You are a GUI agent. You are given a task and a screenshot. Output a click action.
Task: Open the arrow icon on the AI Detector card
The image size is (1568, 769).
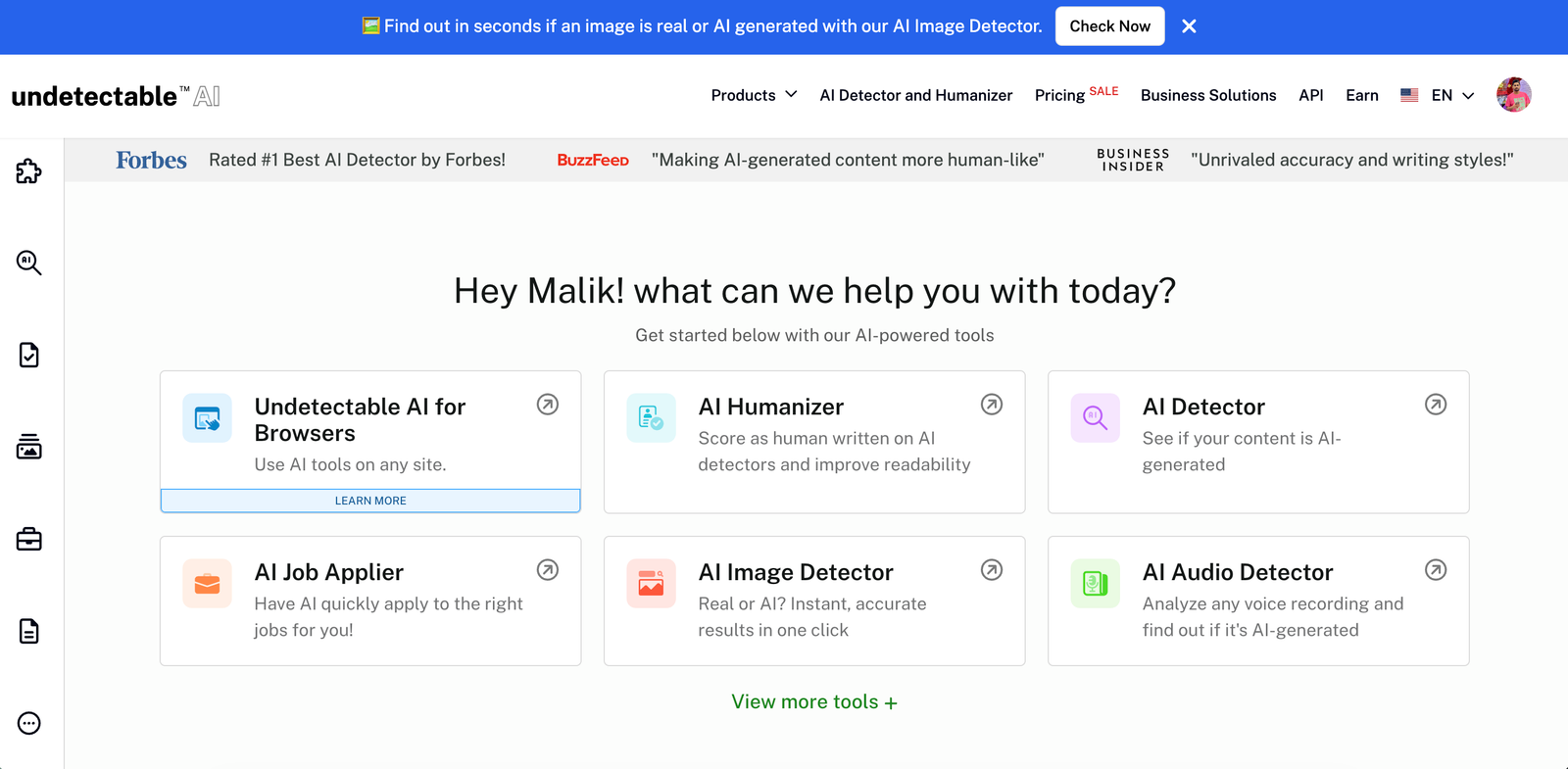pyautogui.click(x=1435, y=404)
